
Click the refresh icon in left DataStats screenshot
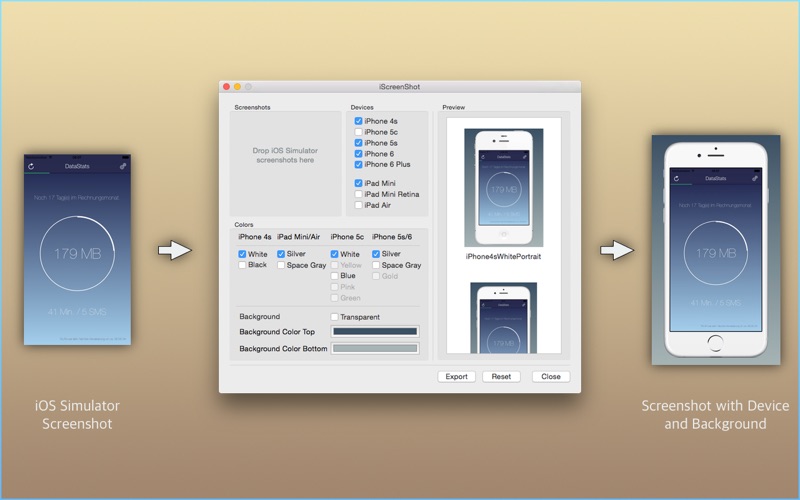[x=31, y=166]
